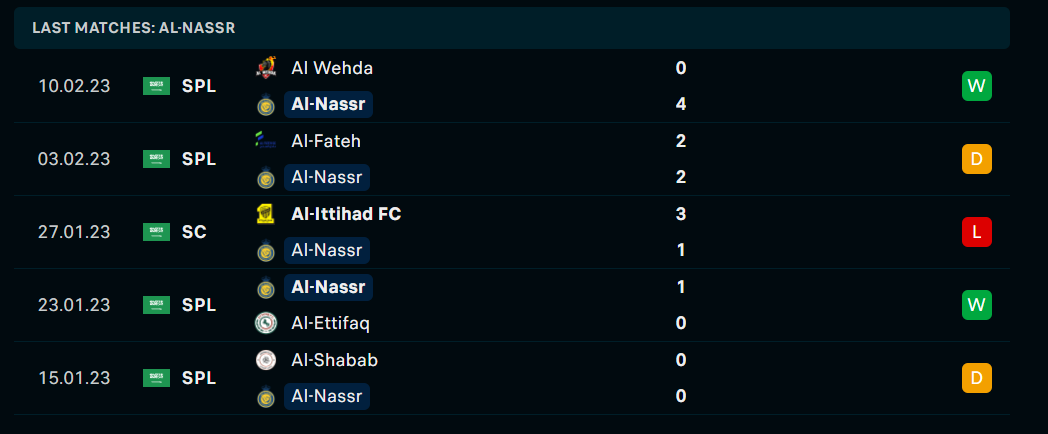Open the Al-Ittihad FC team link

(x=346, y=214)
